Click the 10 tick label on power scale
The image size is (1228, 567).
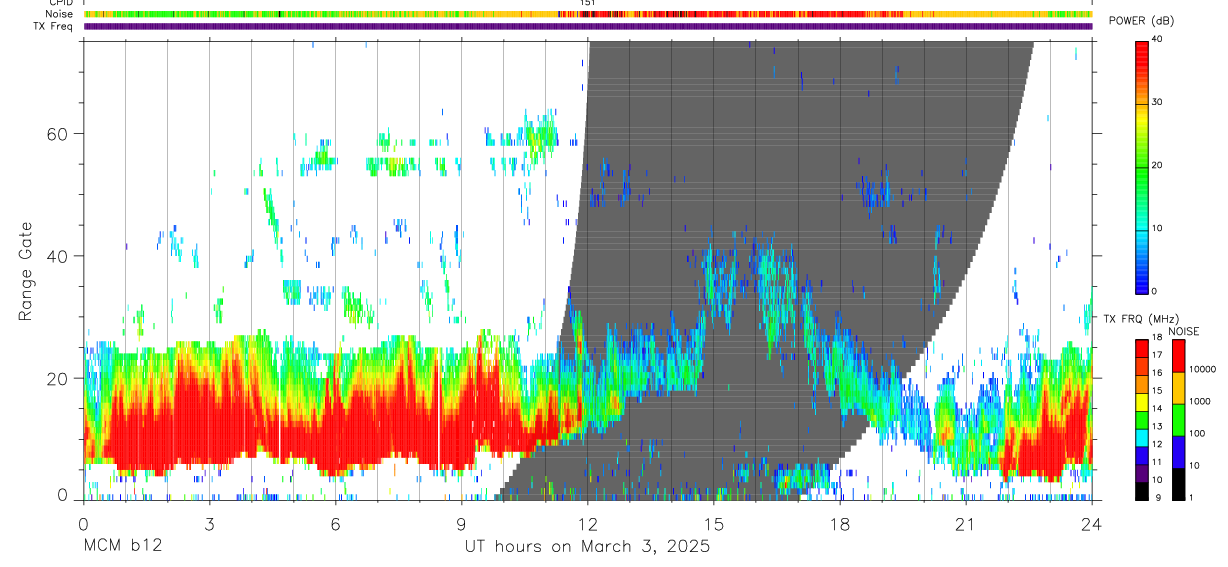(x=1157, y=228)
